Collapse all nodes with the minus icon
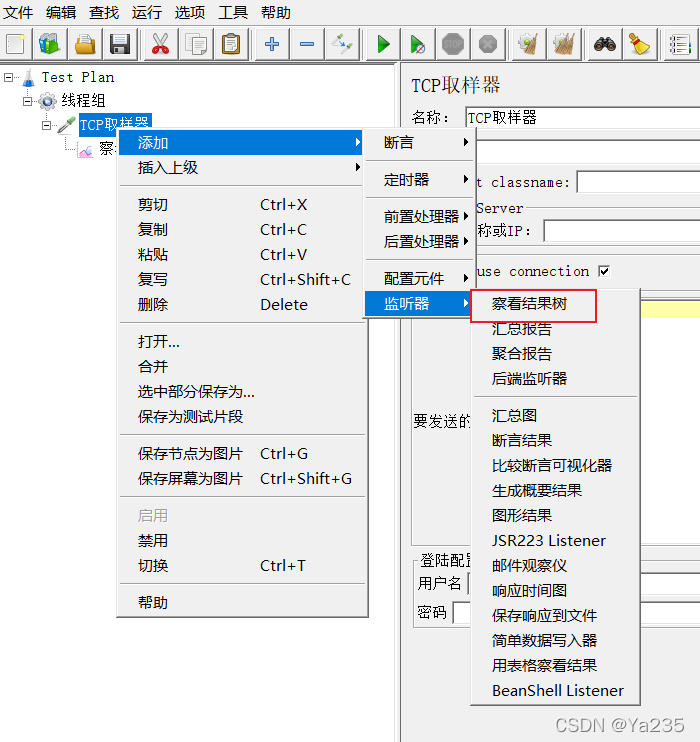The width and height of the screenshot is (700, 742). point(307,44)
